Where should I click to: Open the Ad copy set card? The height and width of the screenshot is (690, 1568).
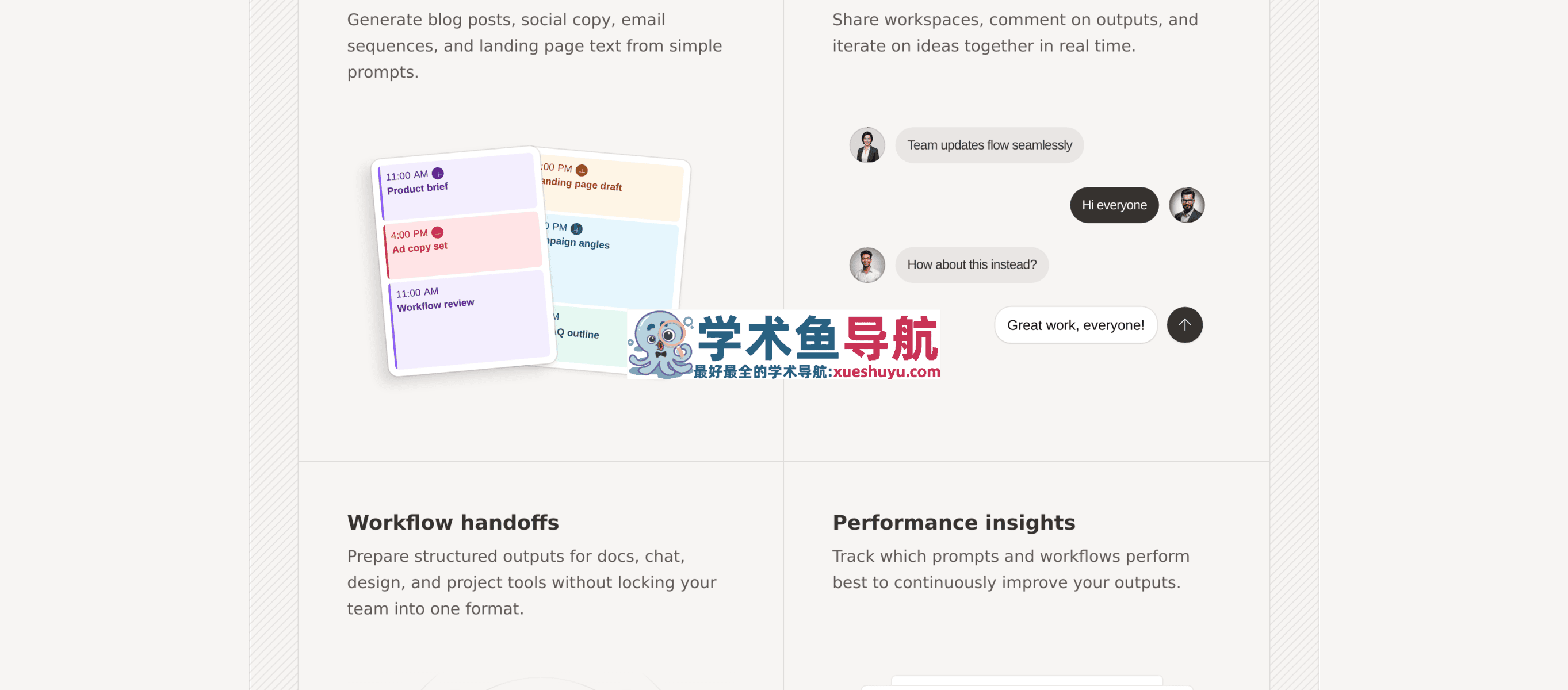pyautogui.click(x=462, y=244)
